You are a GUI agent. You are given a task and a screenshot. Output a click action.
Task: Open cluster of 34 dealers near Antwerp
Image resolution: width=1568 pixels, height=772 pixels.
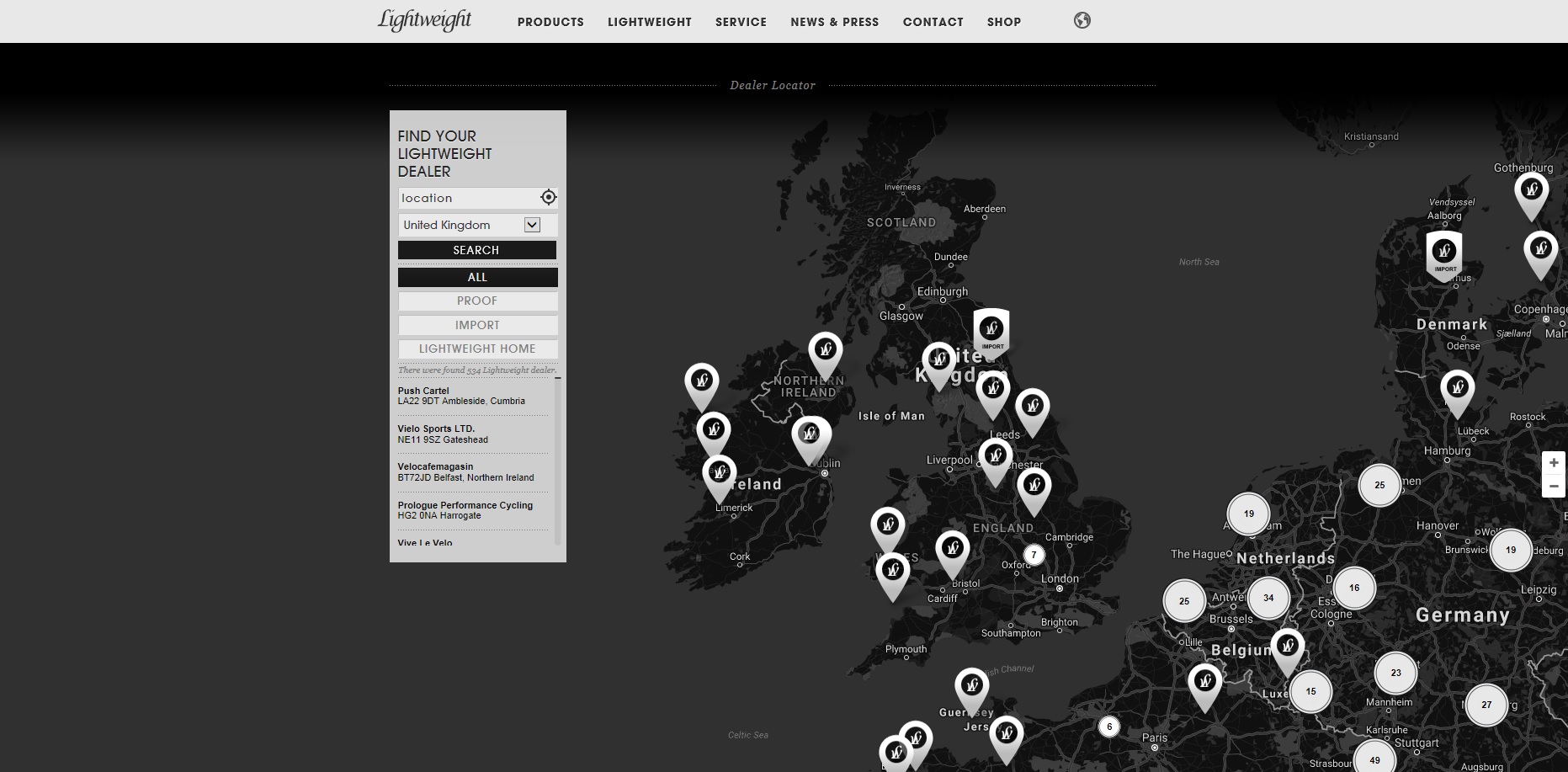pos(1268,598)
